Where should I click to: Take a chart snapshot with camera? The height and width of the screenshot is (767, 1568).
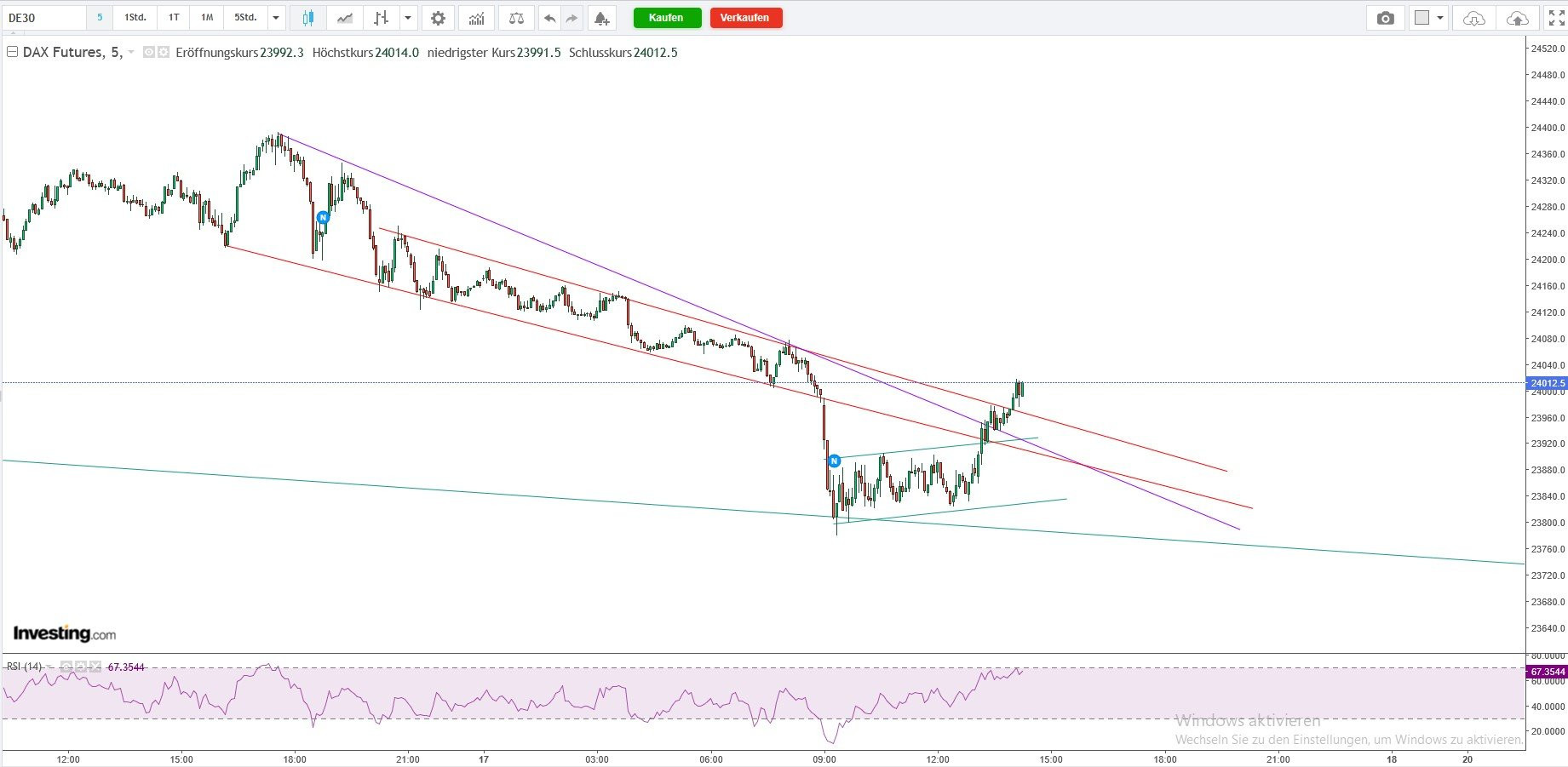click(1386, 18)
